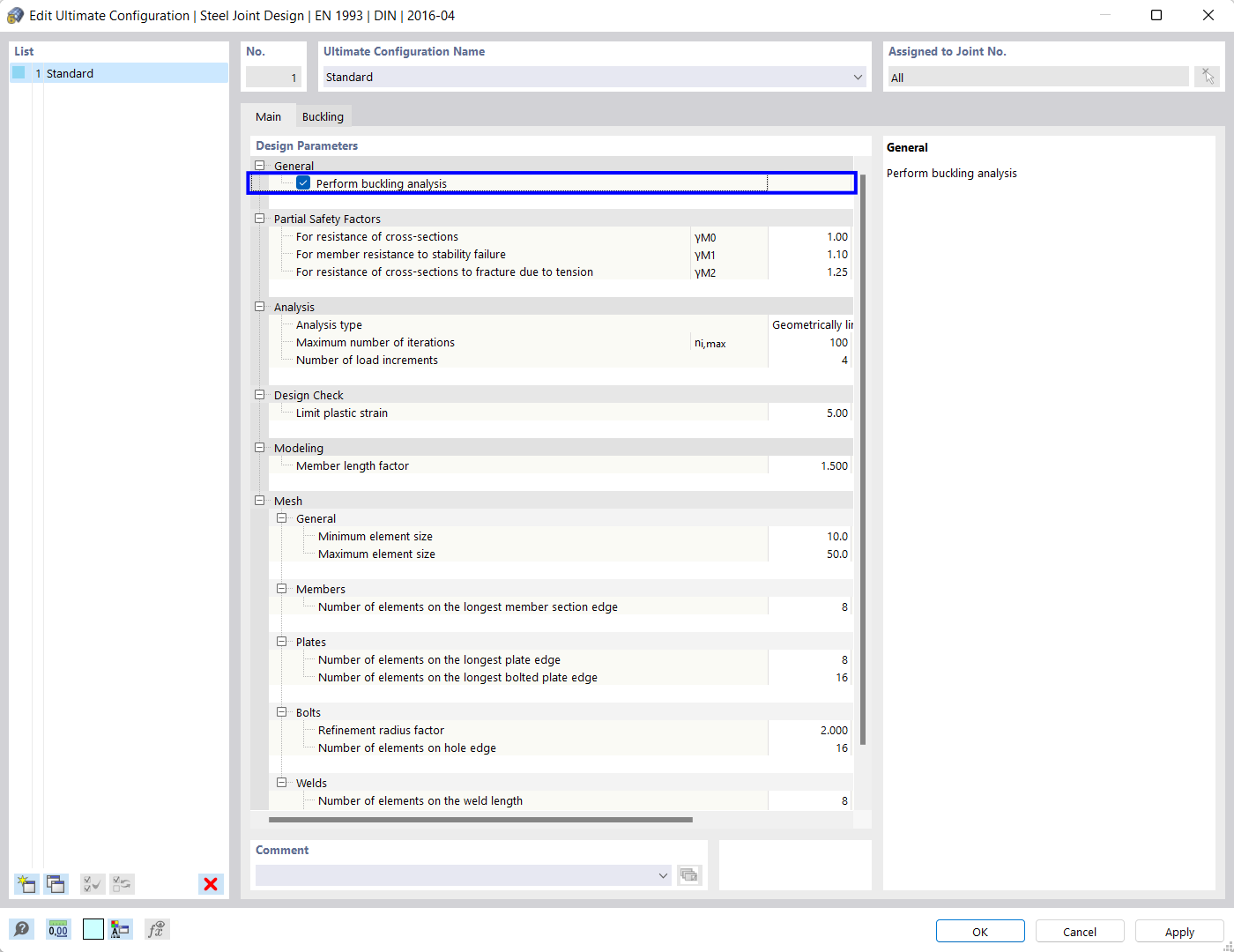The image size is (1234, 952).
Task: Cancel the dialog
Action: click(1079, 931)
